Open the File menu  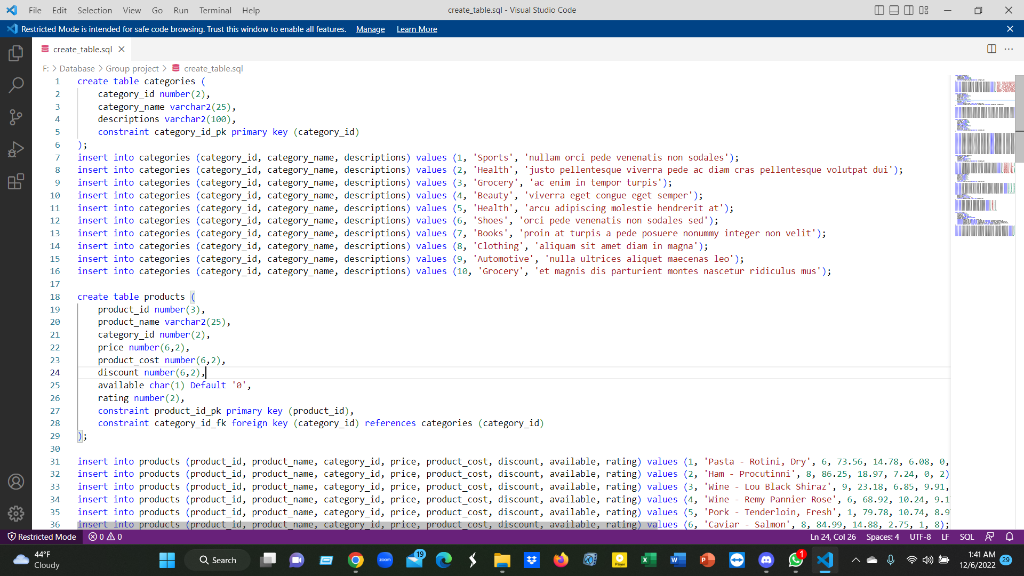coord(35,10)
